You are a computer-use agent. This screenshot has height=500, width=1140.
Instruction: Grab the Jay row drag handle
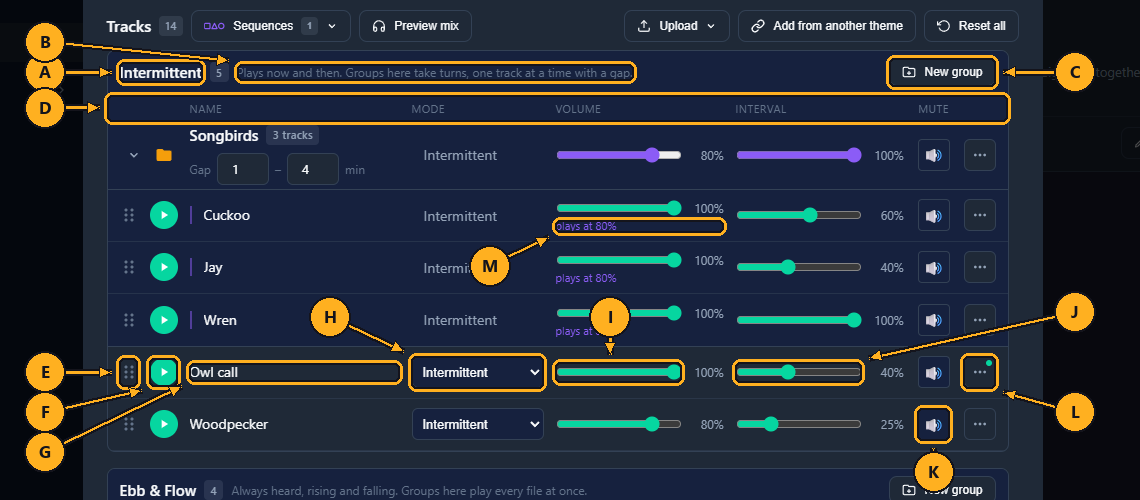point(129,267)
